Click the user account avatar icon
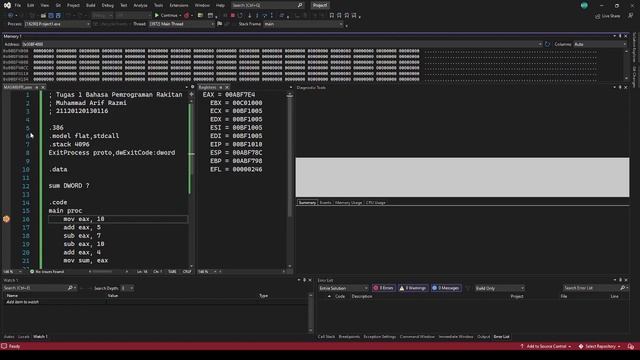 click(584, 5)
